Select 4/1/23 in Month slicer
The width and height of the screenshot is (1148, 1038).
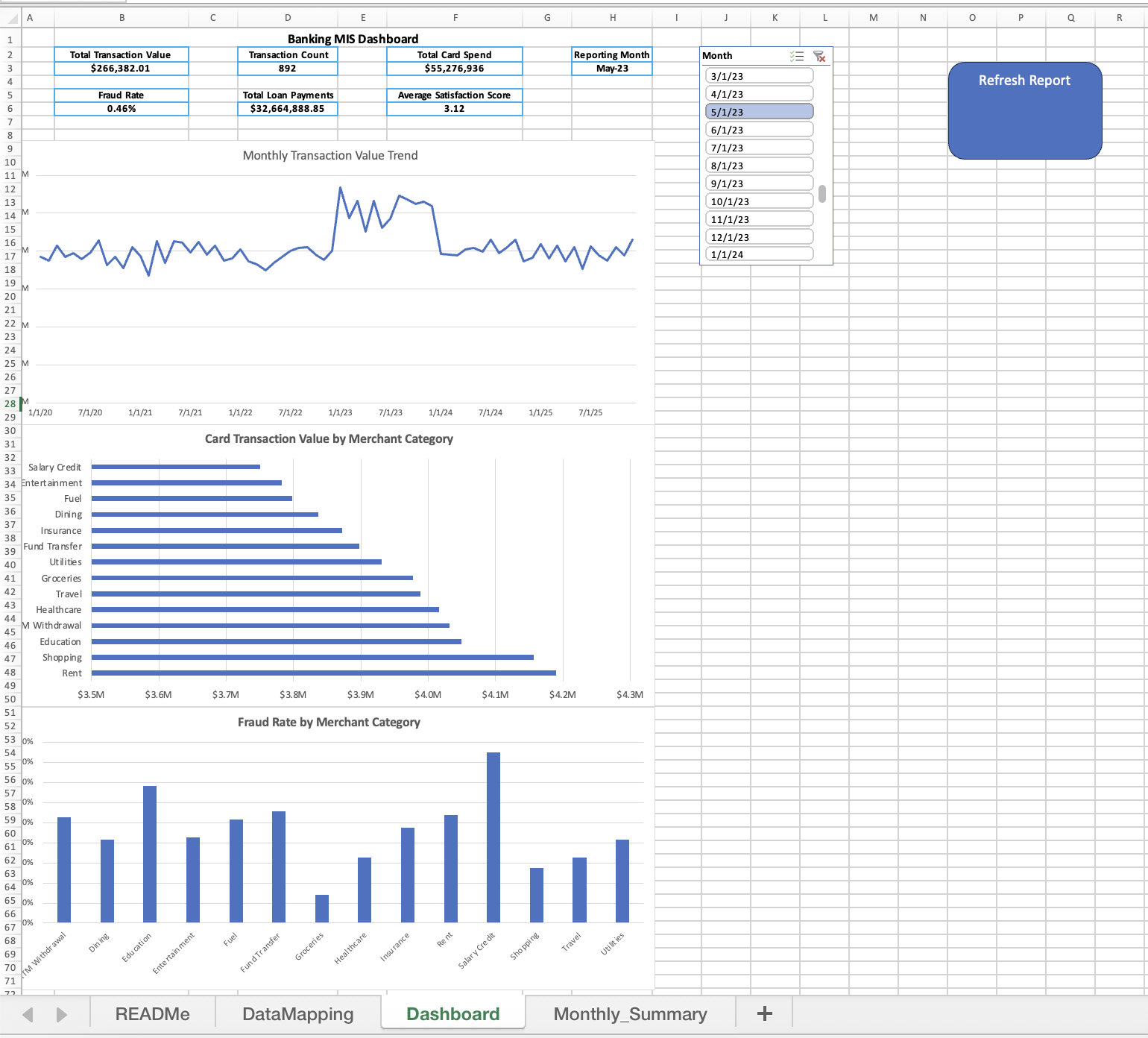click(759, 94)
